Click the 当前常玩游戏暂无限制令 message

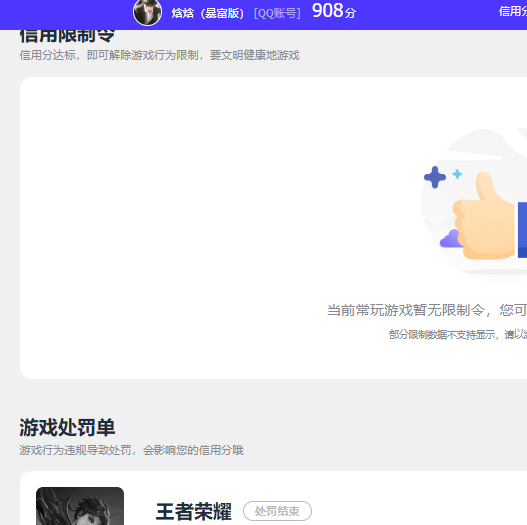pos(427,310)
